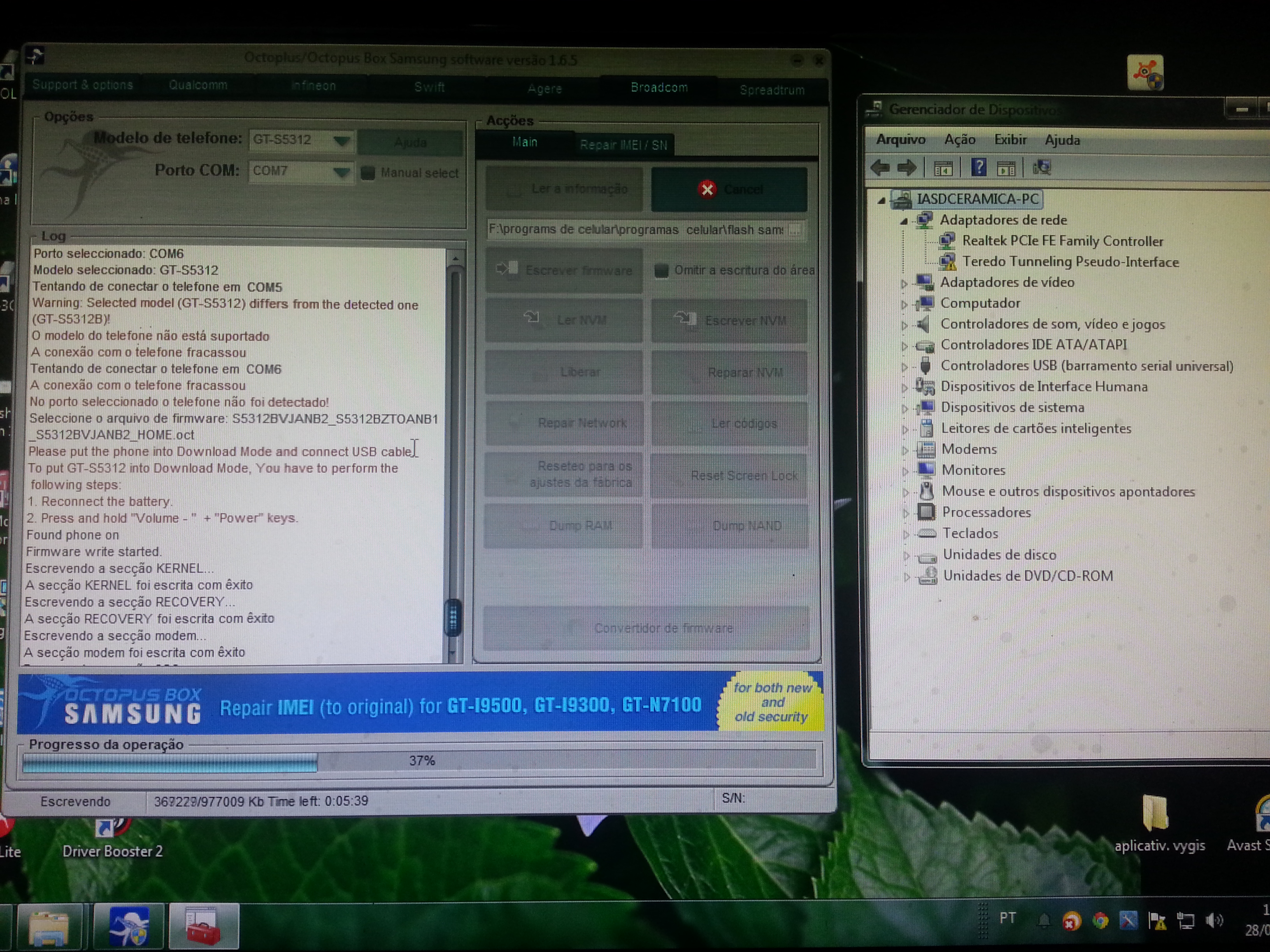Click the Dump NAND button
This screenshot has width=1270, height=952.
click(729, 526)
